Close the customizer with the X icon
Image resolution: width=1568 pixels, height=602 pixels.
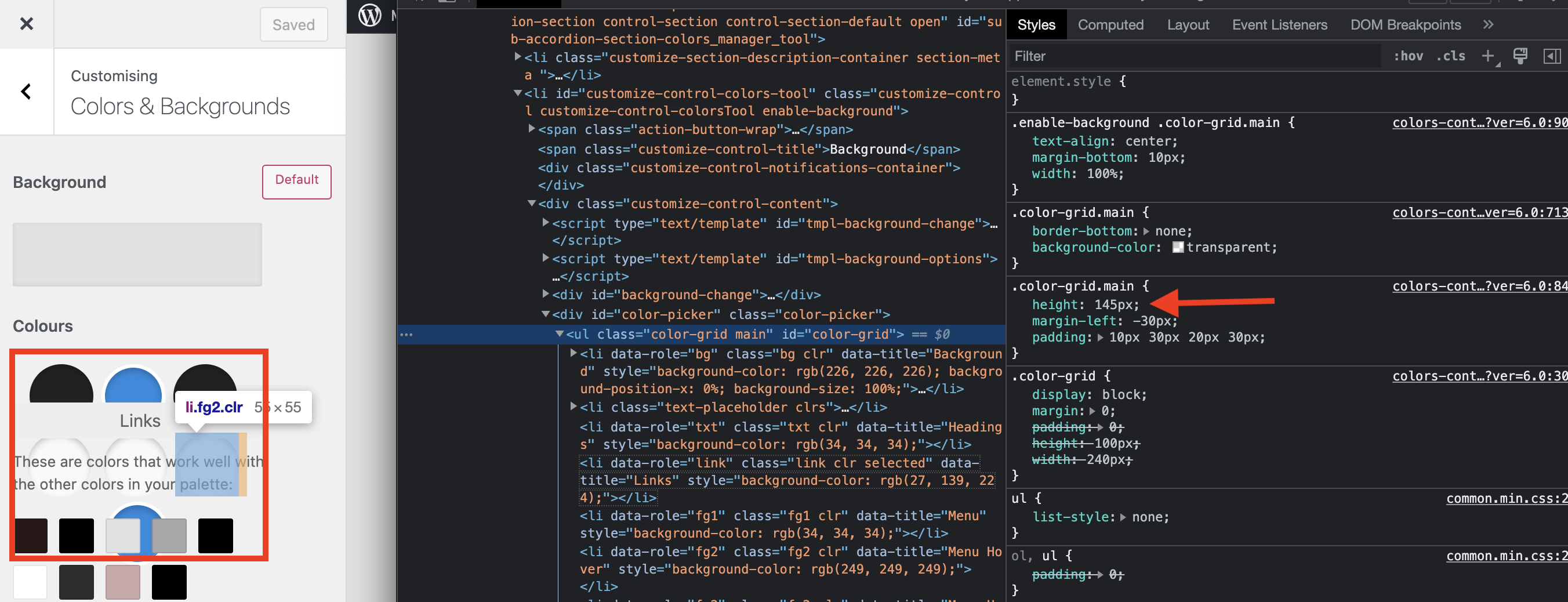26,24
